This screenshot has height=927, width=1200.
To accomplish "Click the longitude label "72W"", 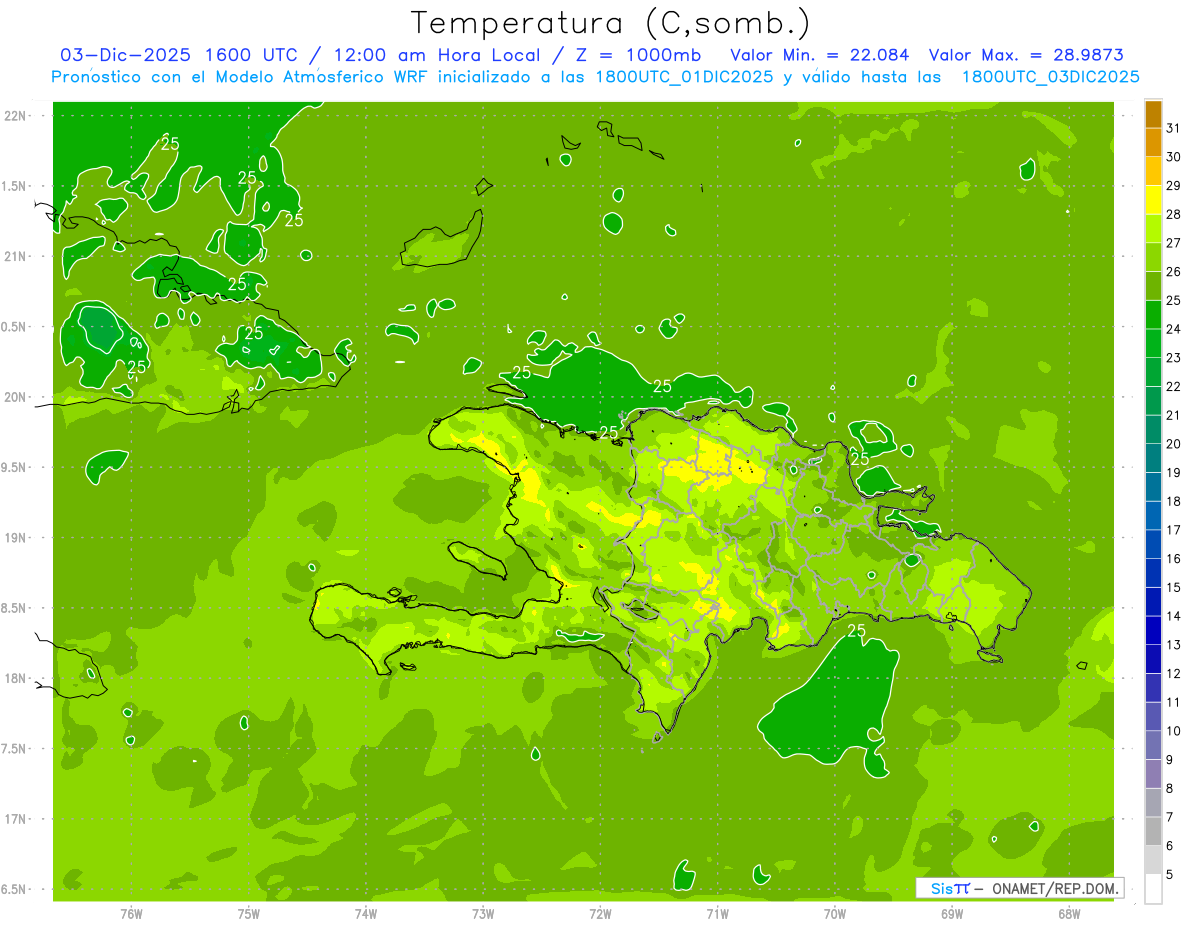I will click(600, 913).
